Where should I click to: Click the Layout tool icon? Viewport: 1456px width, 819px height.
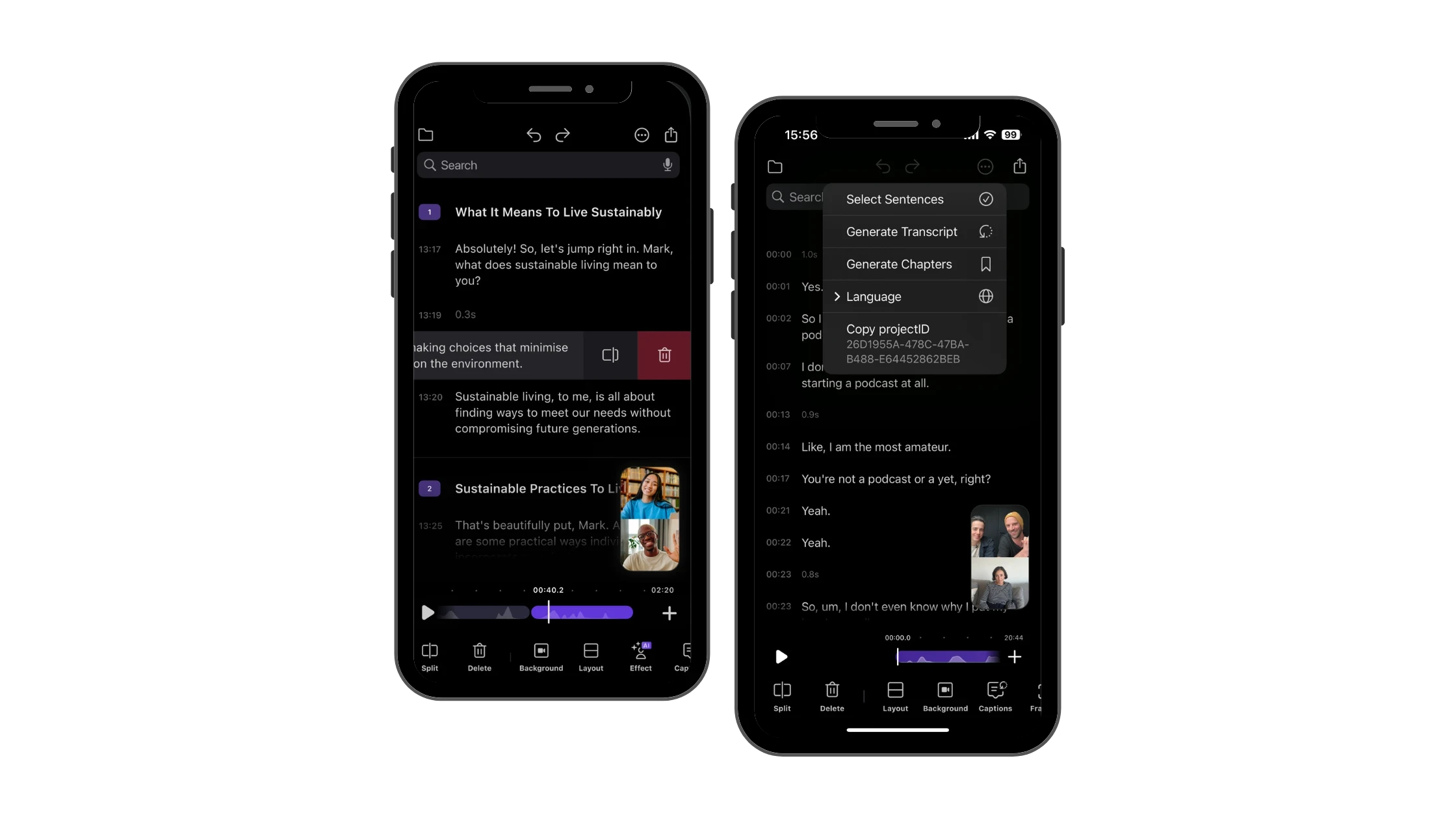[592, 651]
